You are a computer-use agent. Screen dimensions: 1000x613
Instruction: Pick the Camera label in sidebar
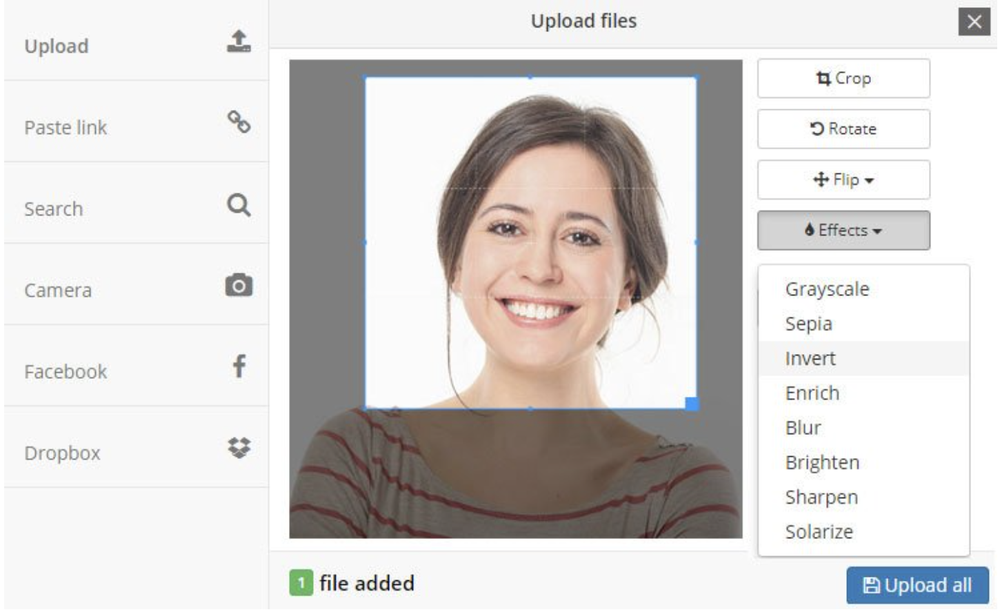coord(58,291)
